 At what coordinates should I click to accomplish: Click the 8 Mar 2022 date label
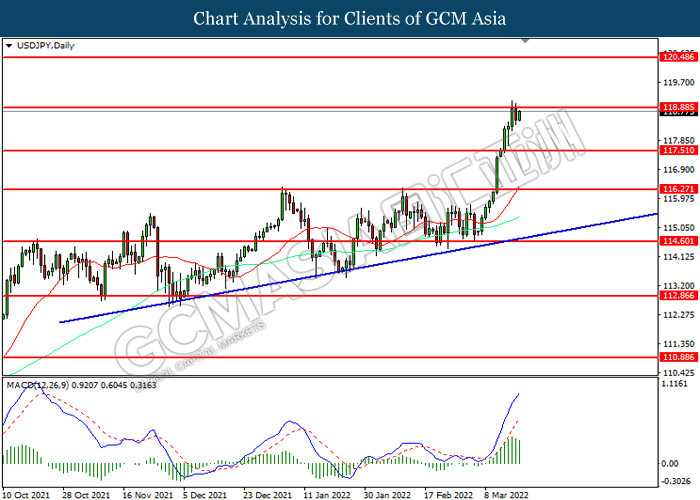pos(507,495)
